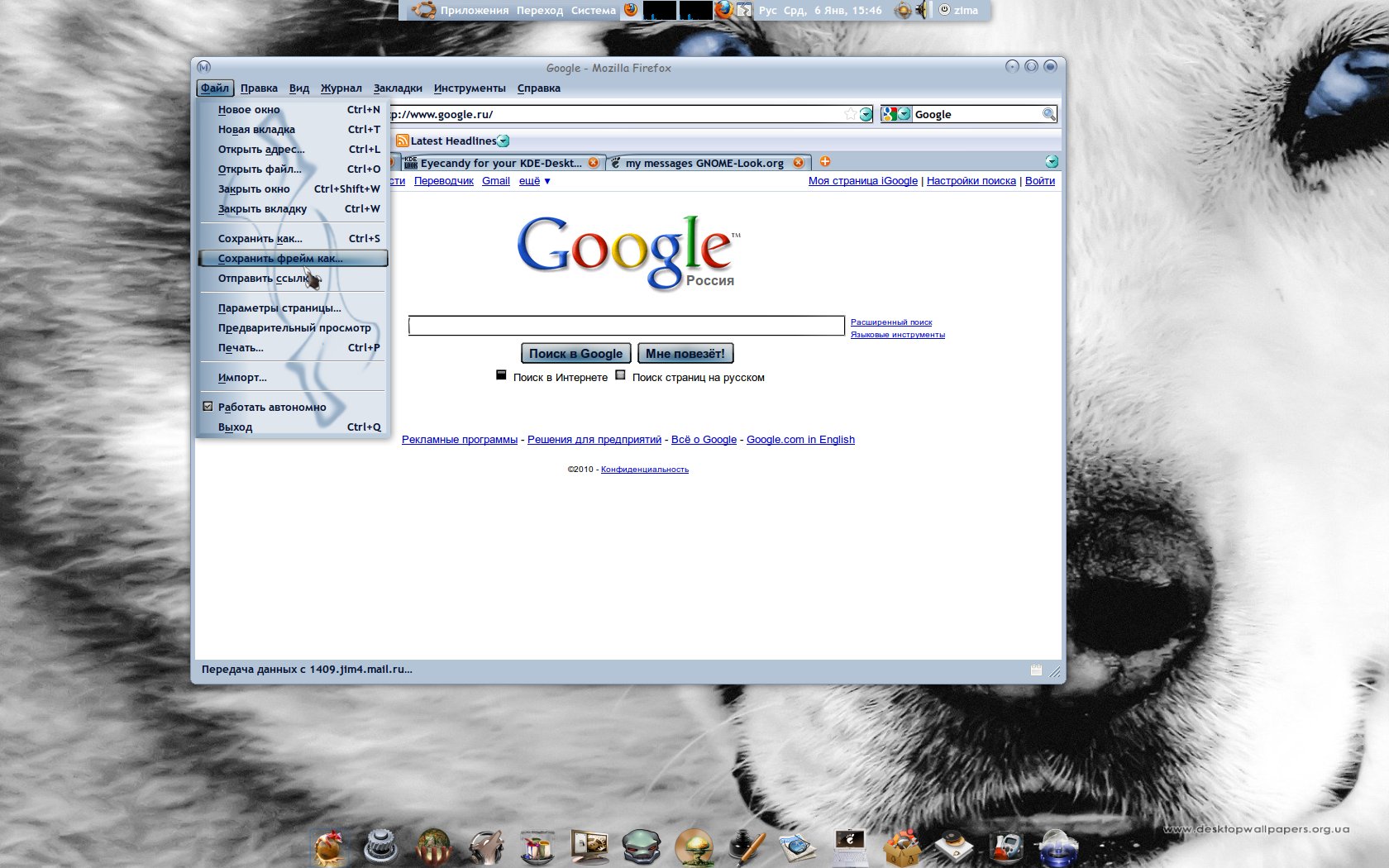Click the Мне повезёт! button

685,353
